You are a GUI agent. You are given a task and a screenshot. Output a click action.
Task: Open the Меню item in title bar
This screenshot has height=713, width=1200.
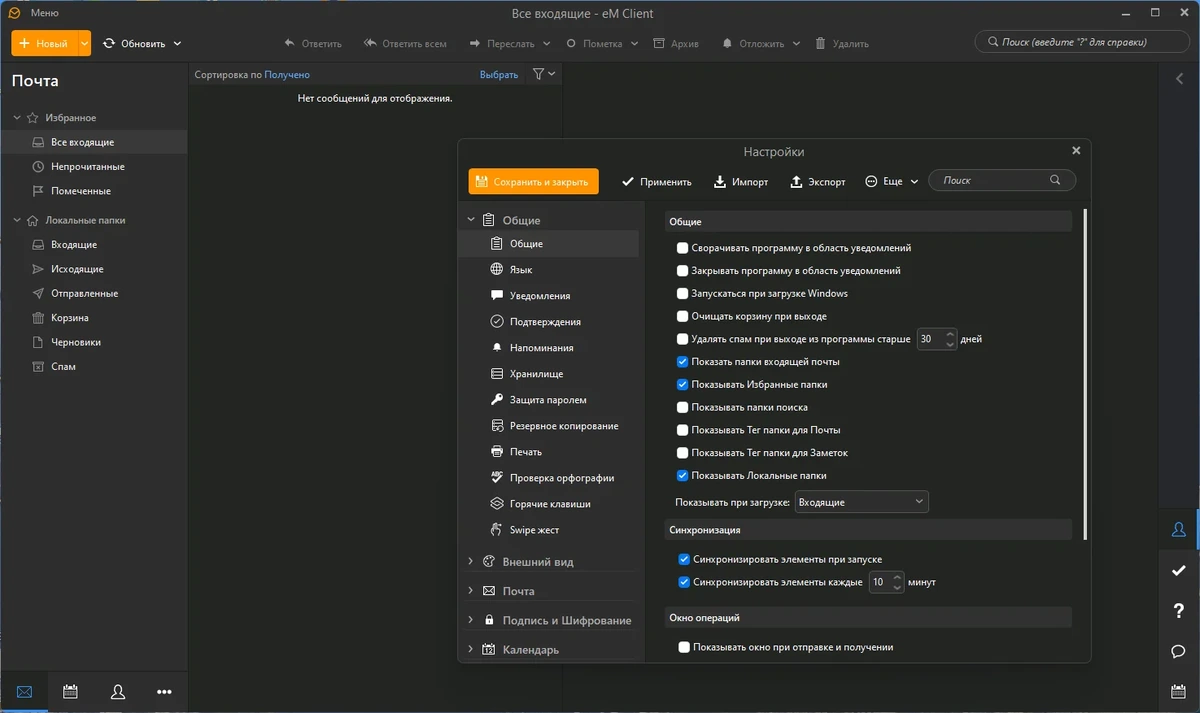click(x=44, y=13)
